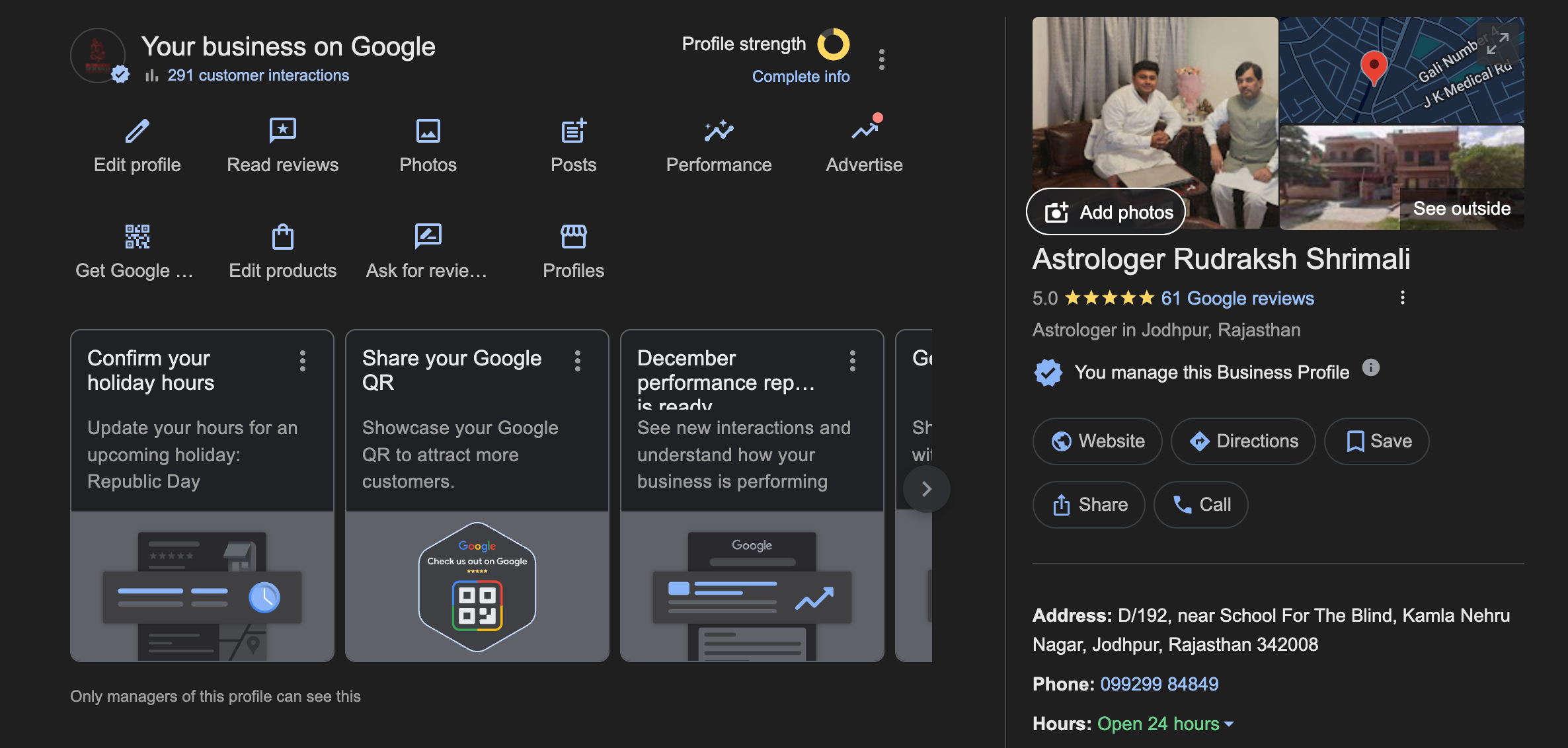Viewport: 1568px width, 748px height.
Task: Open the Edit products bag icon
Action: (x=282, y=237)
